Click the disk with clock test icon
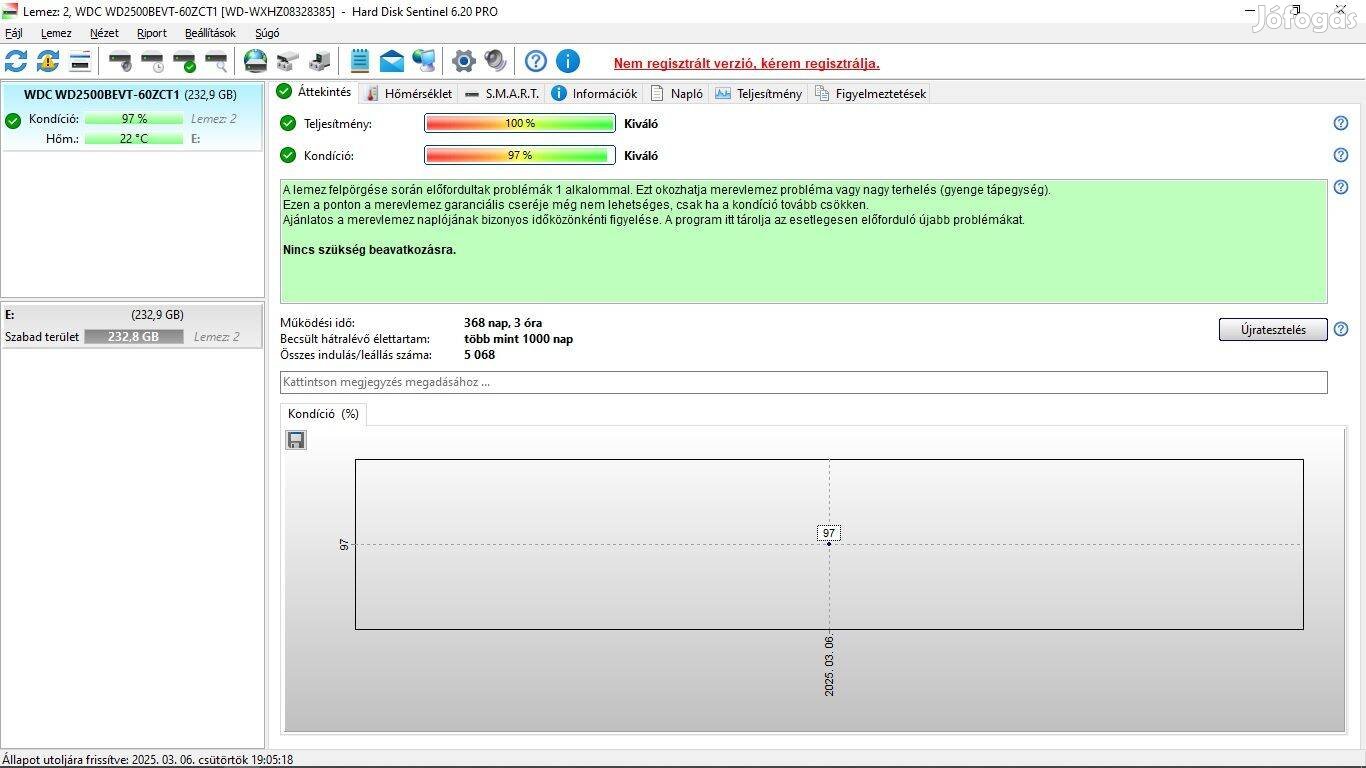The image size is (1366, 768). (x=152, y=62)
